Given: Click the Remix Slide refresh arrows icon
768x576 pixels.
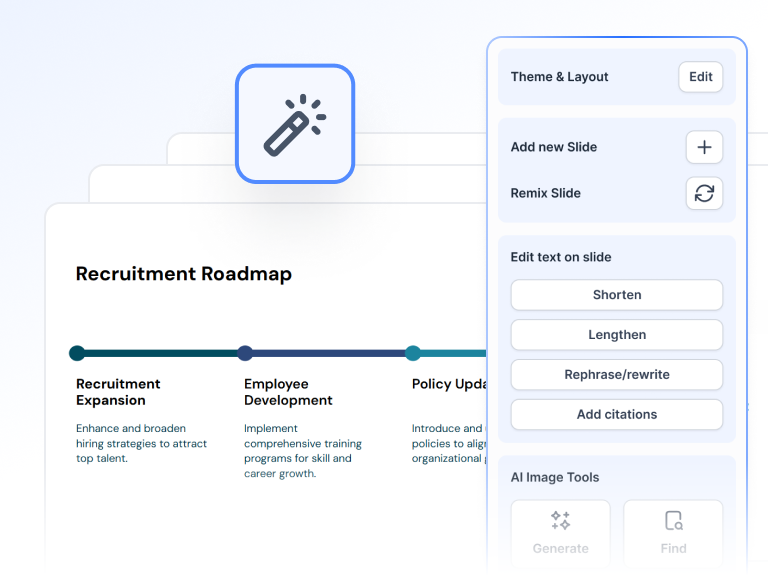Looking at the screenshot, I should pos(704,193).
